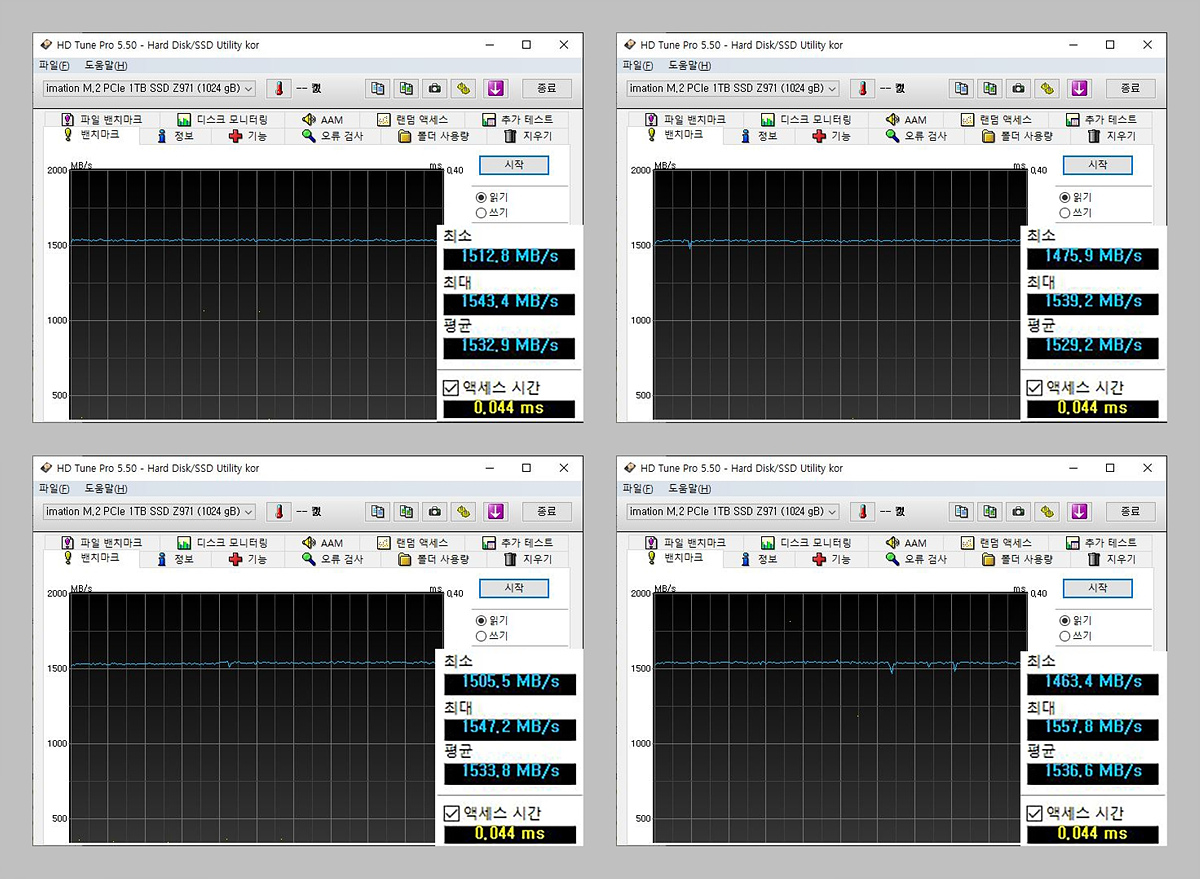Open 디스크 모니터링 tab in bottom-right window
1200x879 pixels.
(805, 543)
